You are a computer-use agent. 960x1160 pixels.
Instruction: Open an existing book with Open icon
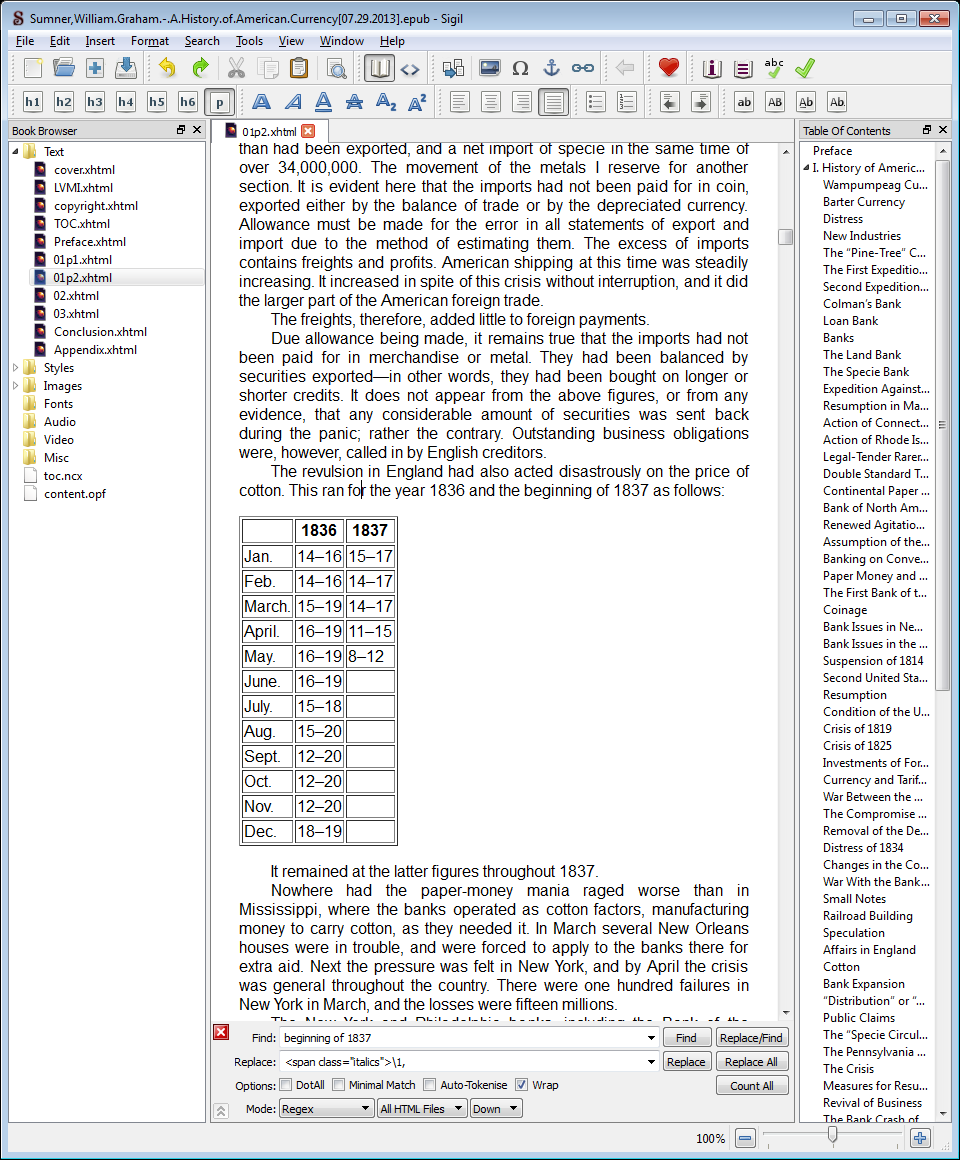tap(64, 69)
